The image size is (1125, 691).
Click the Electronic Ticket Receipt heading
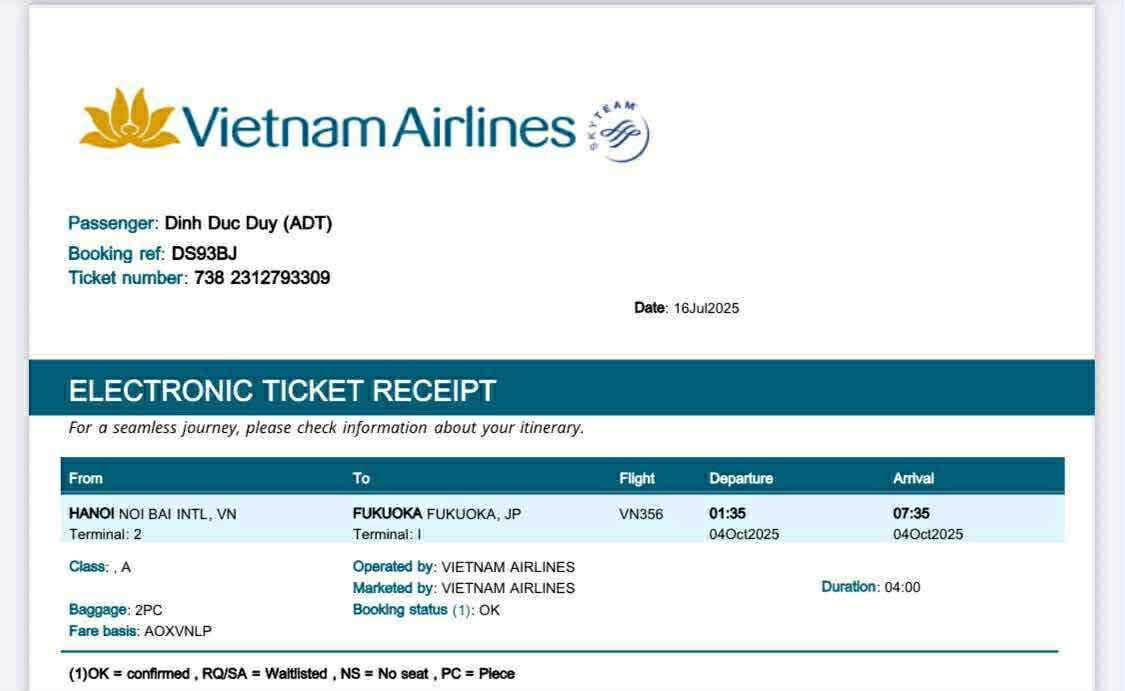click(282, 391)
